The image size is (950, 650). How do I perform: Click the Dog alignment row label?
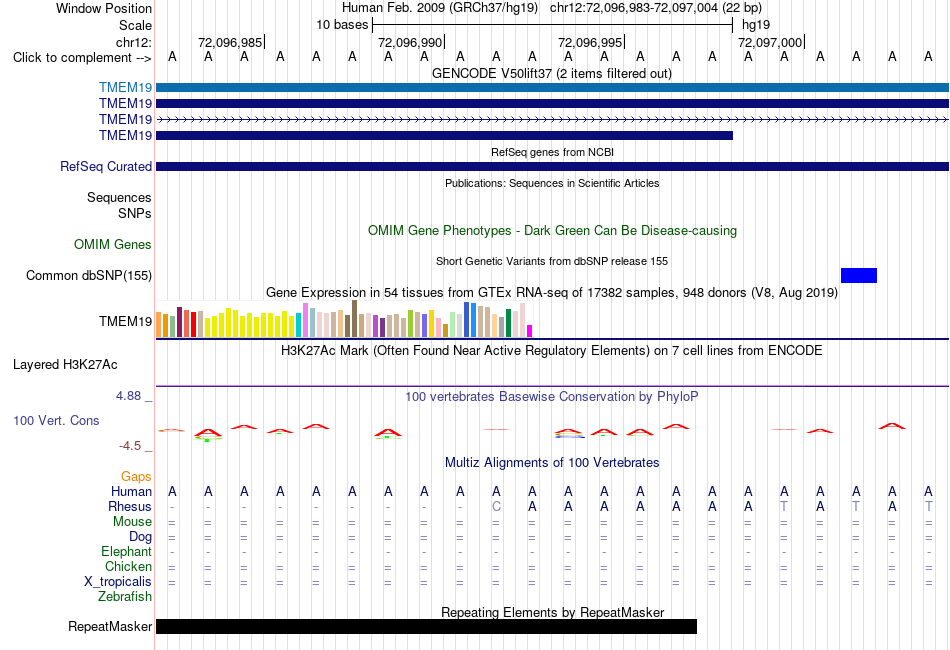click(140, 537)
